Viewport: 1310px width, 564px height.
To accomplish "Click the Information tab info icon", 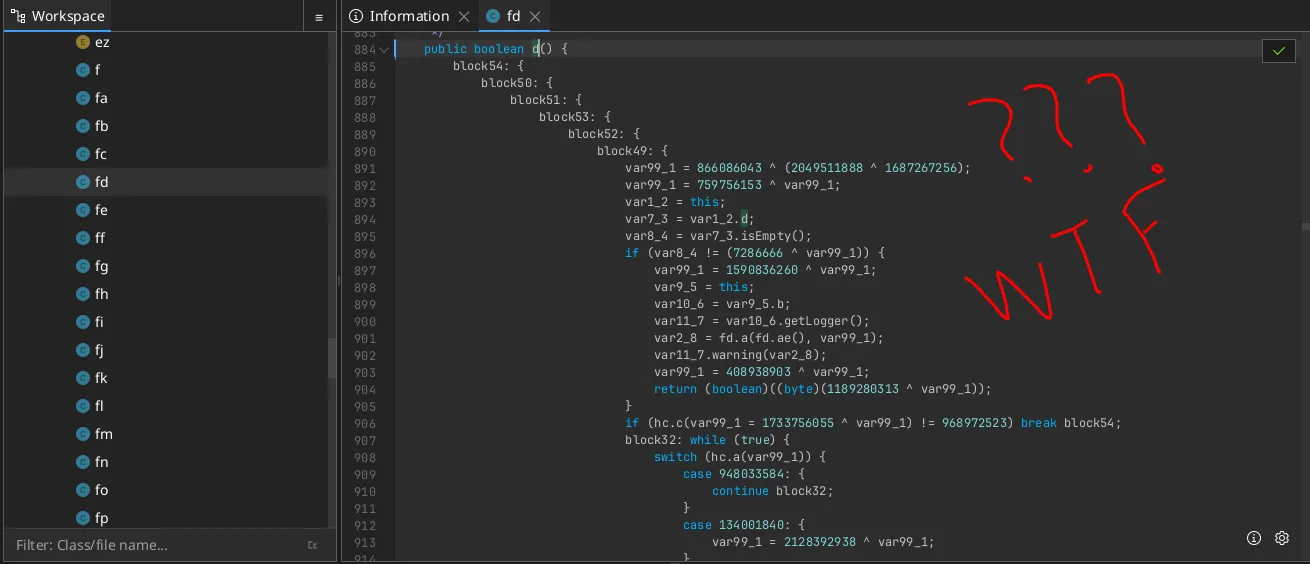I will pos(356,16).
